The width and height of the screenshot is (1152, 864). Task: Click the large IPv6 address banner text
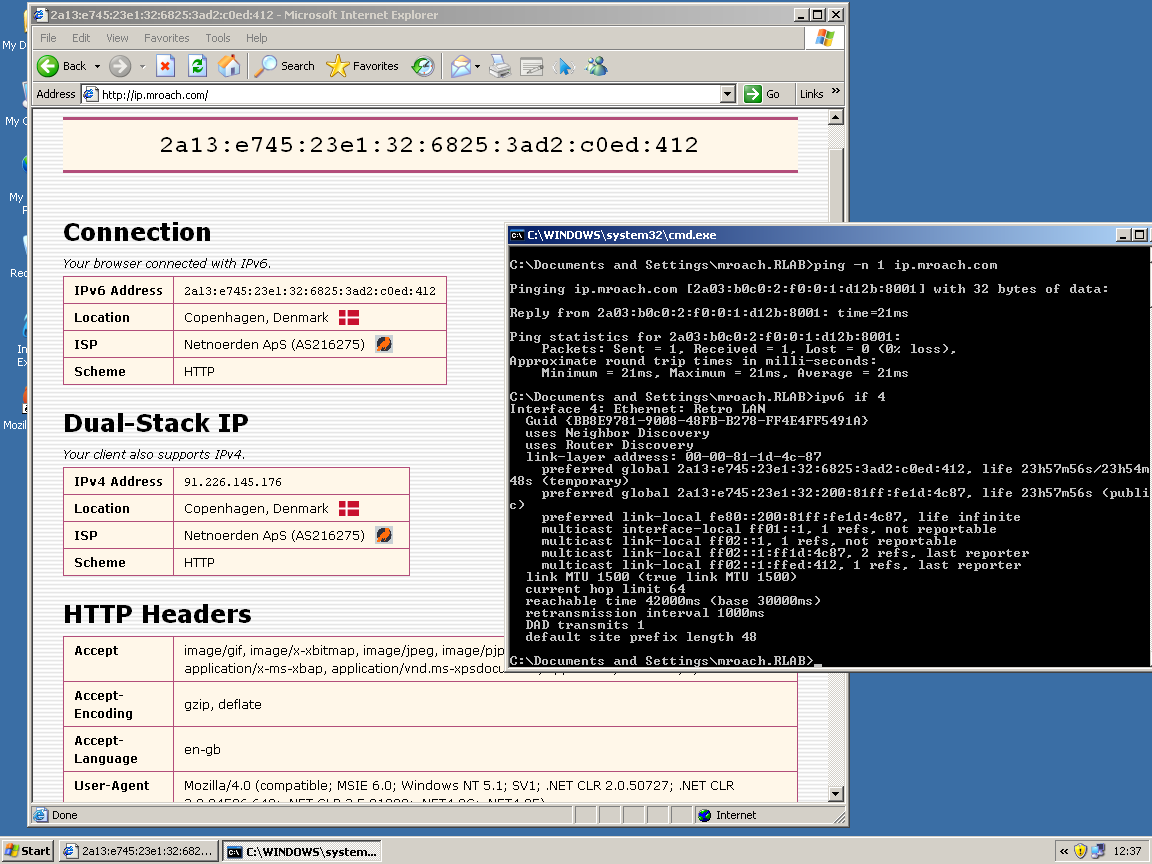pos(429,145)
